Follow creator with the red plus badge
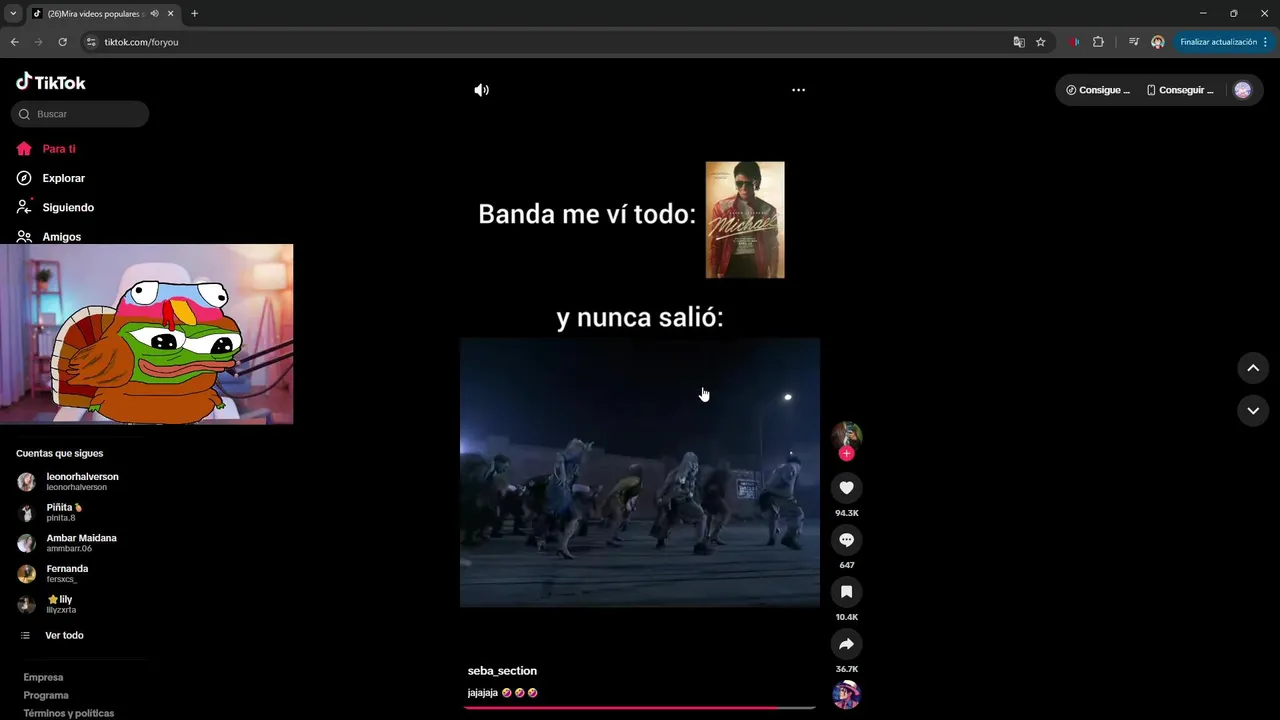Viewport: 1280px width, 720px height. click(x=846, y=454)
